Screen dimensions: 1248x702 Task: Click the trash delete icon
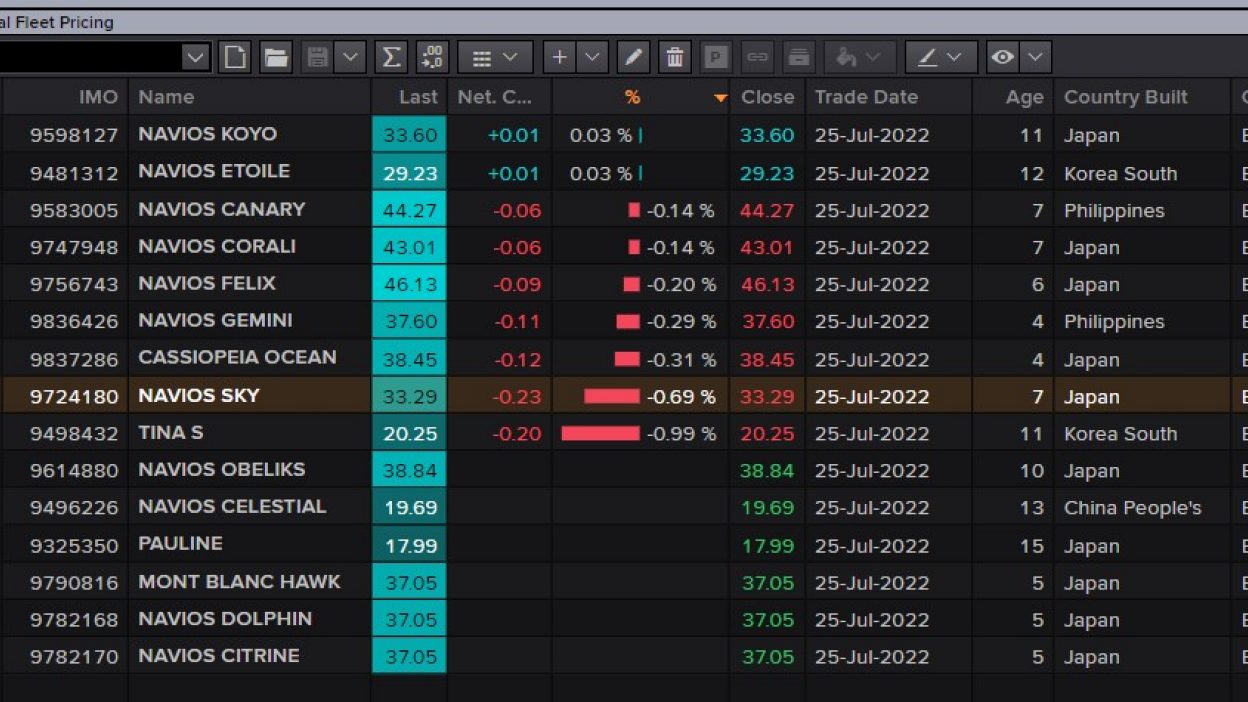675,58
